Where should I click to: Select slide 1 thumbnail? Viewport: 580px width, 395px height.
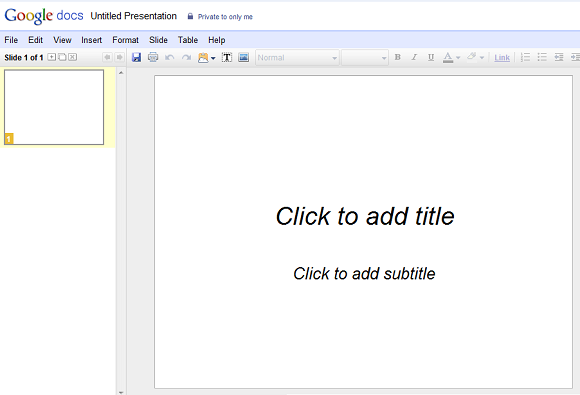pos(54,107)
